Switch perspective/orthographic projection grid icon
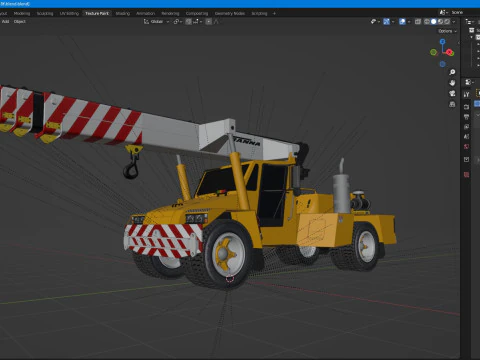Image resolution: width=480 pixels, height=360 pixels. tap(452, 104)
